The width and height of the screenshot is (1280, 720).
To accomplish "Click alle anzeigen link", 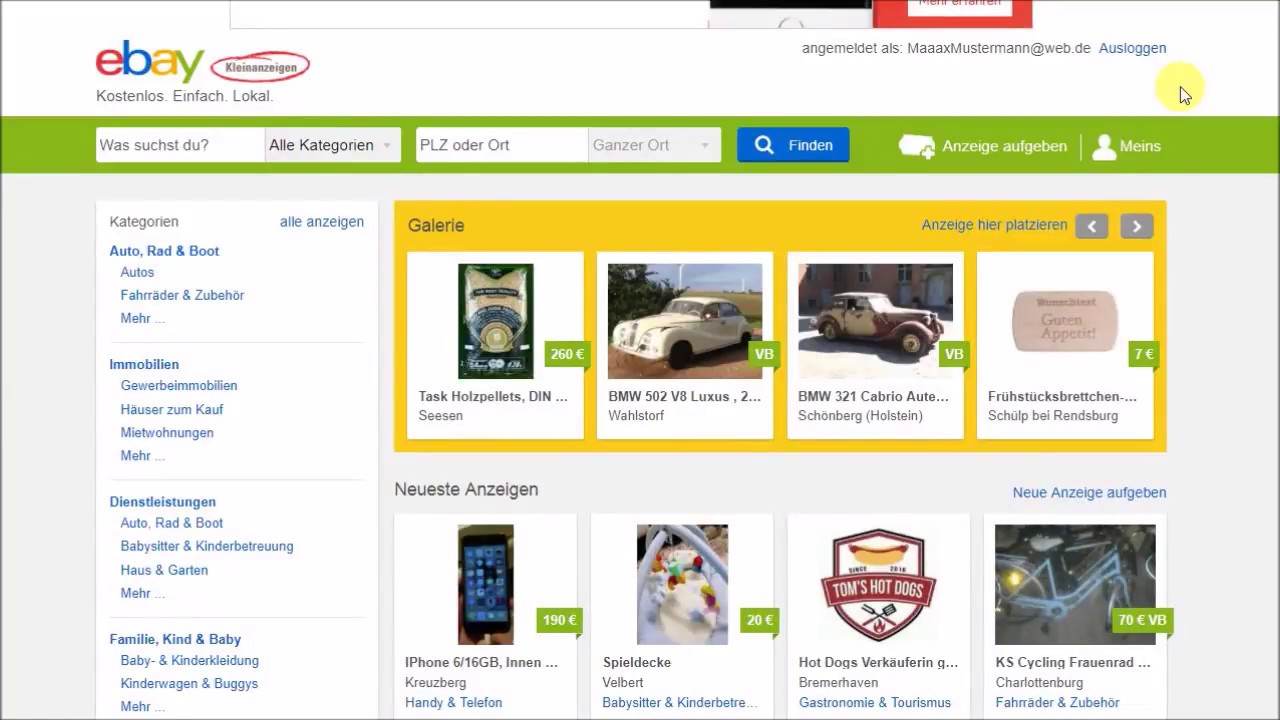I will (x=322, y=222).
